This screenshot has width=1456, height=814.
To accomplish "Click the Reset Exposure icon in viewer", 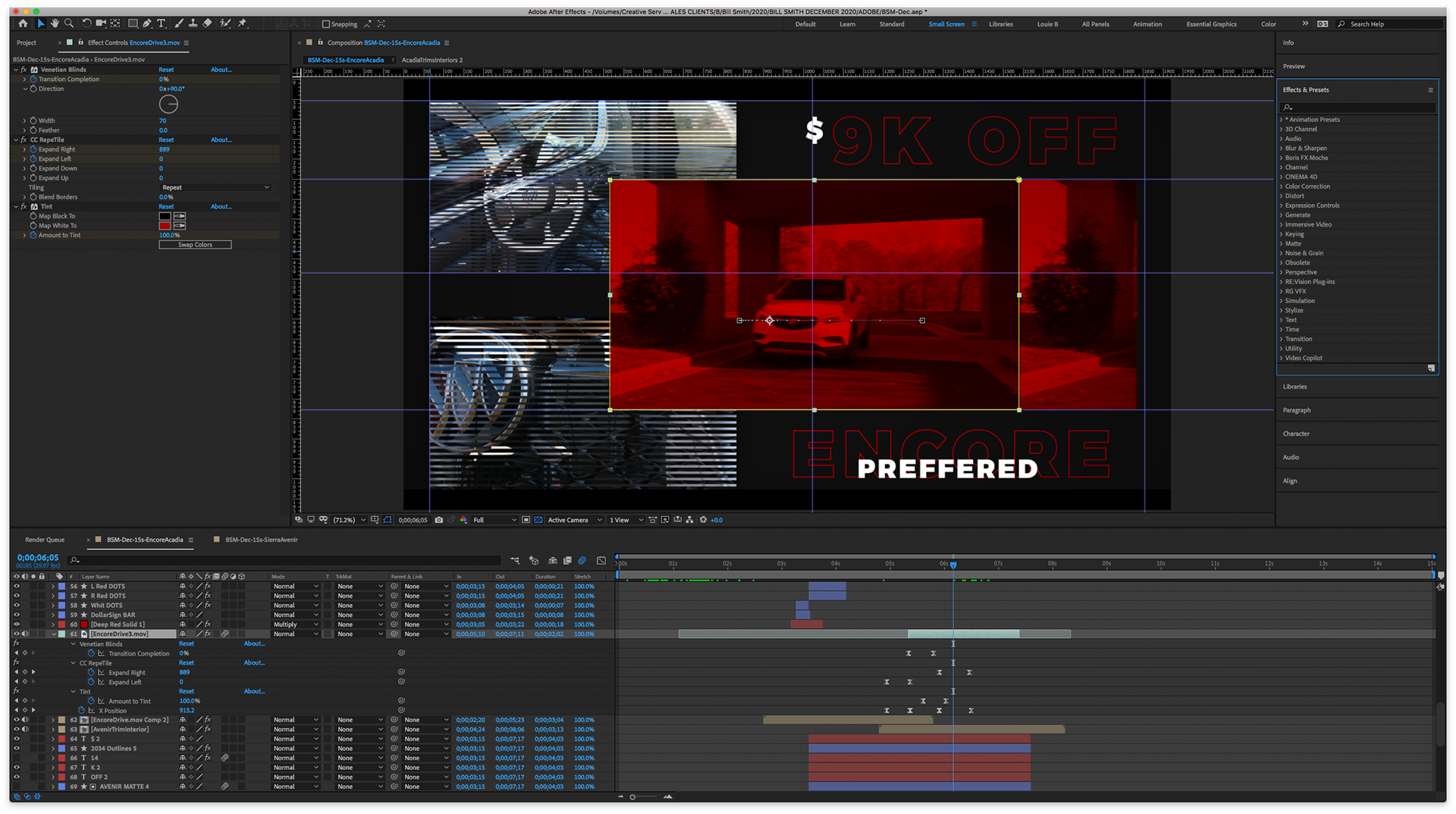I will [703, 520].
